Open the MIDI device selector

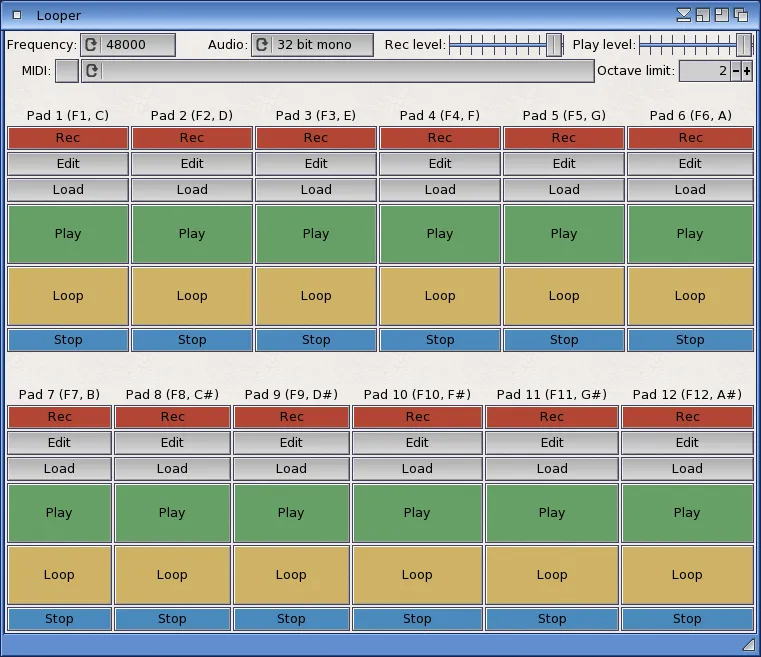point(348,71)
